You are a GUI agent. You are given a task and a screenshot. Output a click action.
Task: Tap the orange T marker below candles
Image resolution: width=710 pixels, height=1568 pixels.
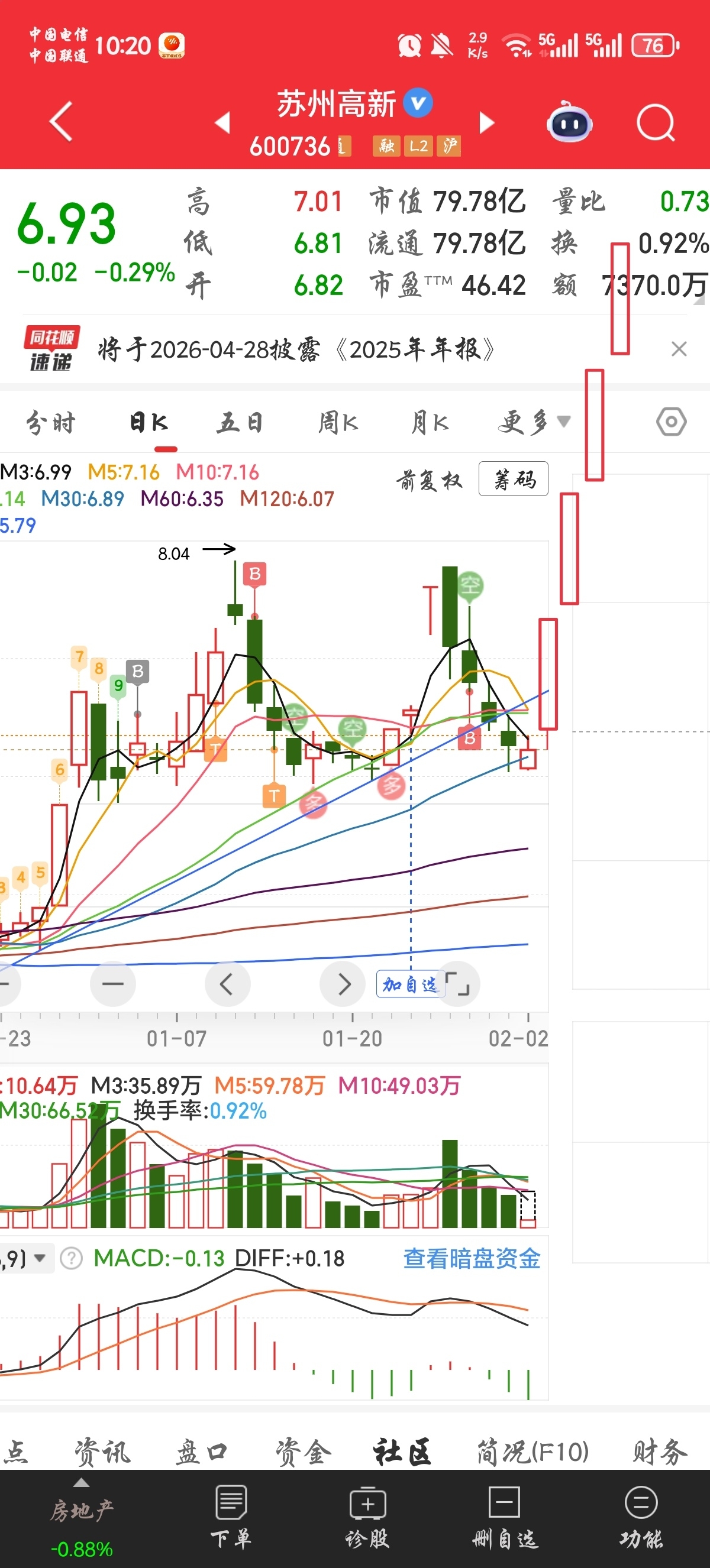point(274,795)
